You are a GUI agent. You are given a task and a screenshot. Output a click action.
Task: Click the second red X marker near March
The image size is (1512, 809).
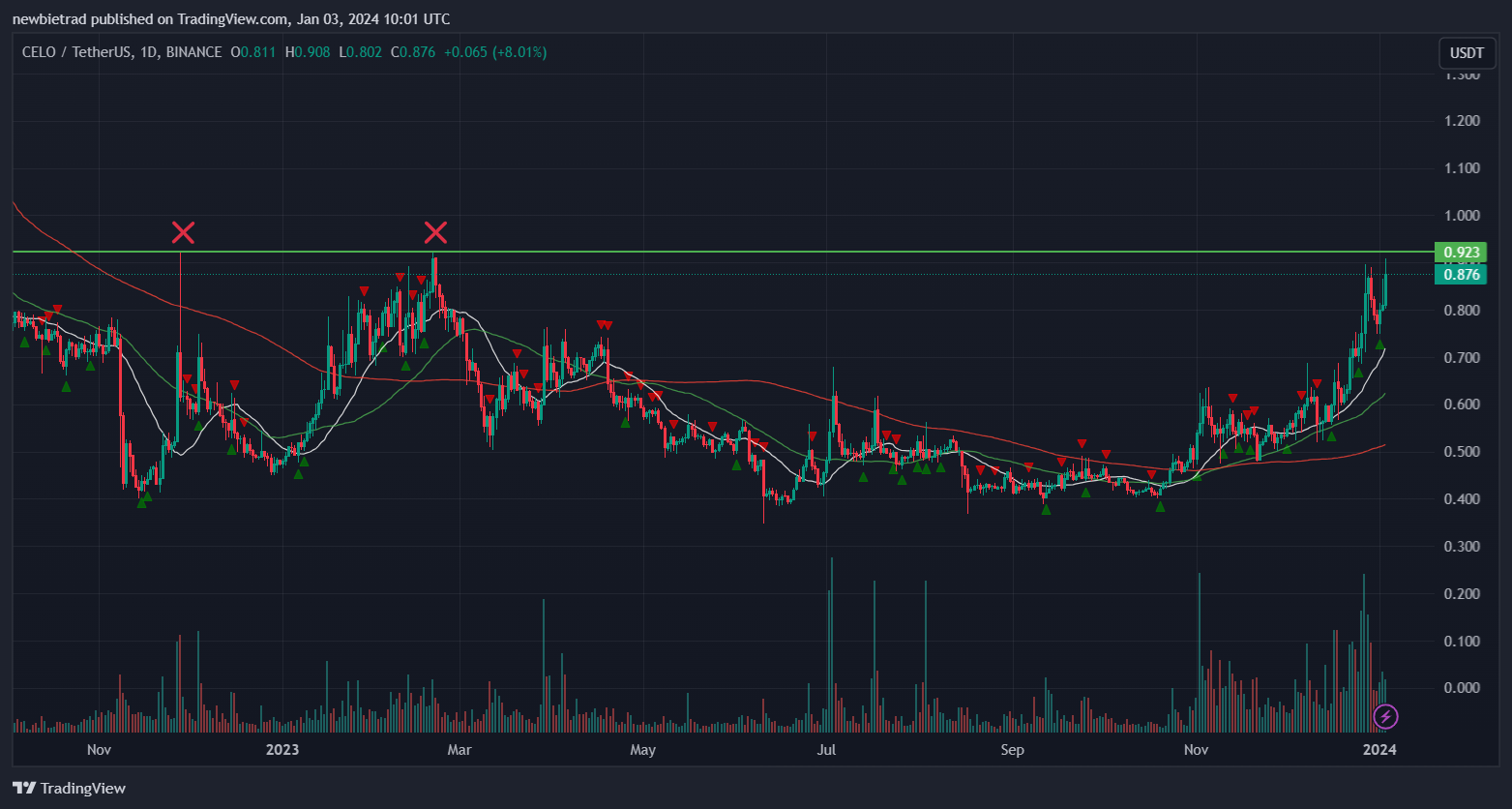point(436,232)
